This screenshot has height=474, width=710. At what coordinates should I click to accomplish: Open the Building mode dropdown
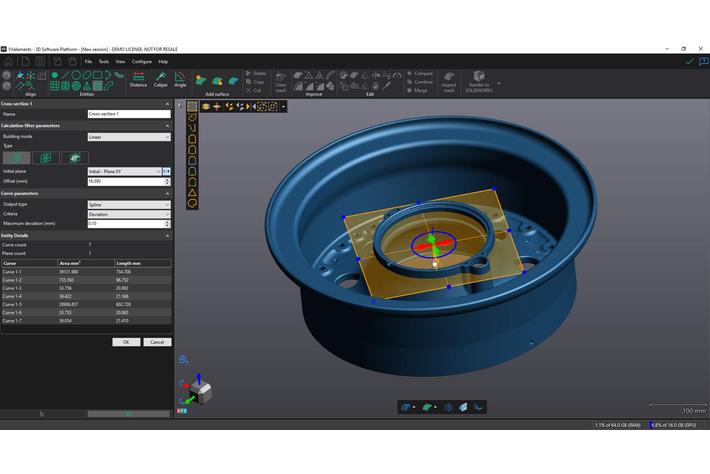tap(129, 136)
